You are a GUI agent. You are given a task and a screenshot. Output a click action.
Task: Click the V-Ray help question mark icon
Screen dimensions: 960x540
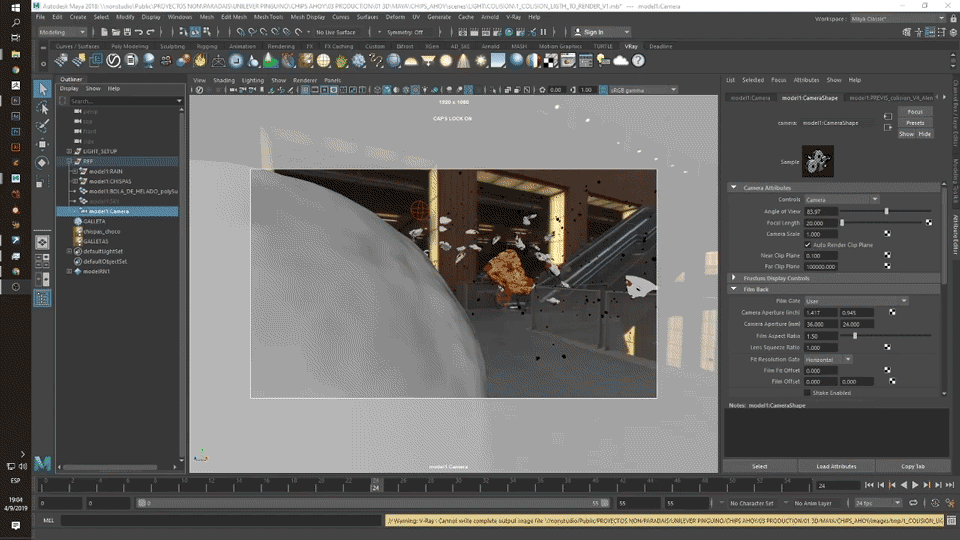pos(638,61)
